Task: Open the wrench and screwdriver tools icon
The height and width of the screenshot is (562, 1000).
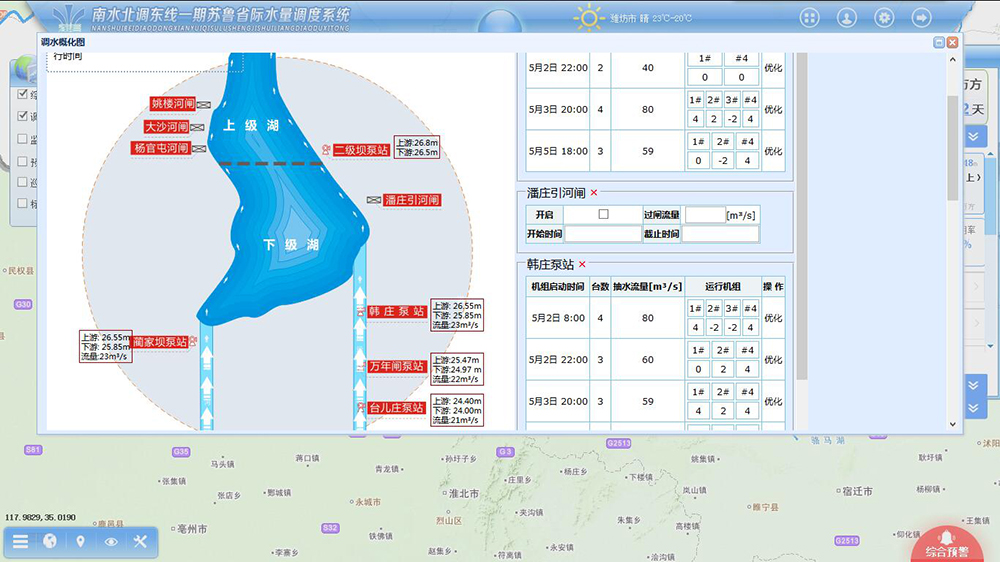Action: click(x=140, y=542)
